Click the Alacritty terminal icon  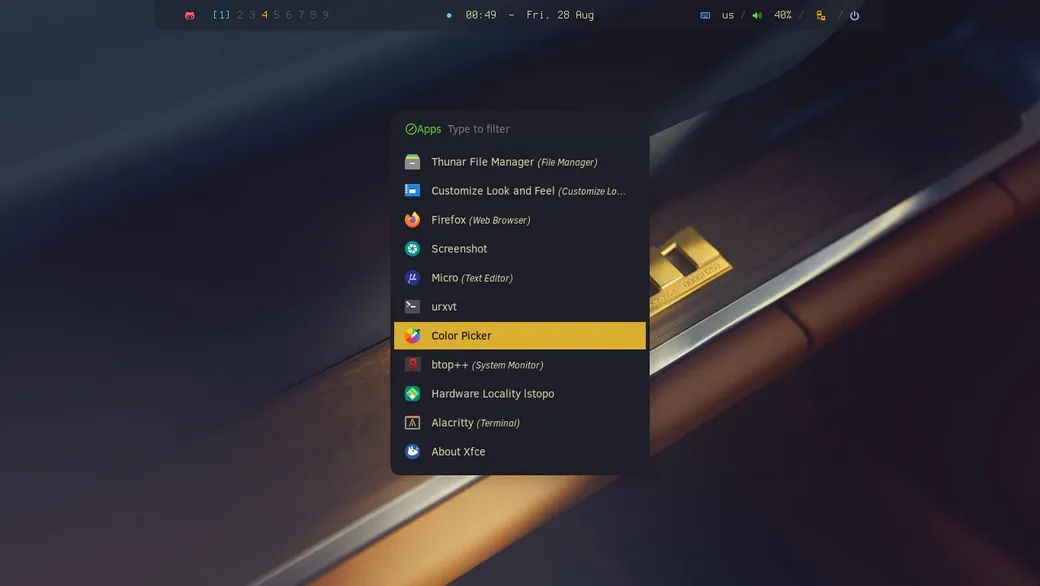coord(413,422)
